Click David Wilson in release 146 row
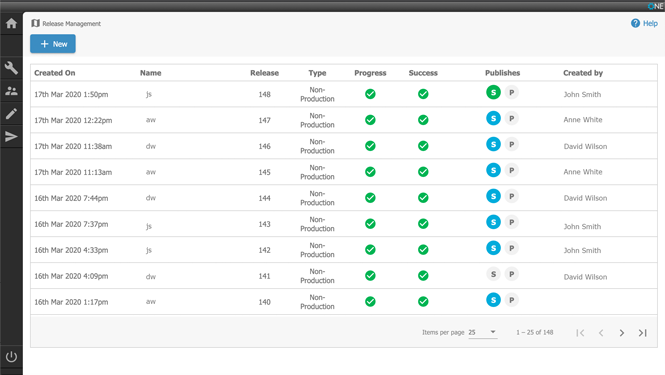The image size is (665, 375). (585, 146)
